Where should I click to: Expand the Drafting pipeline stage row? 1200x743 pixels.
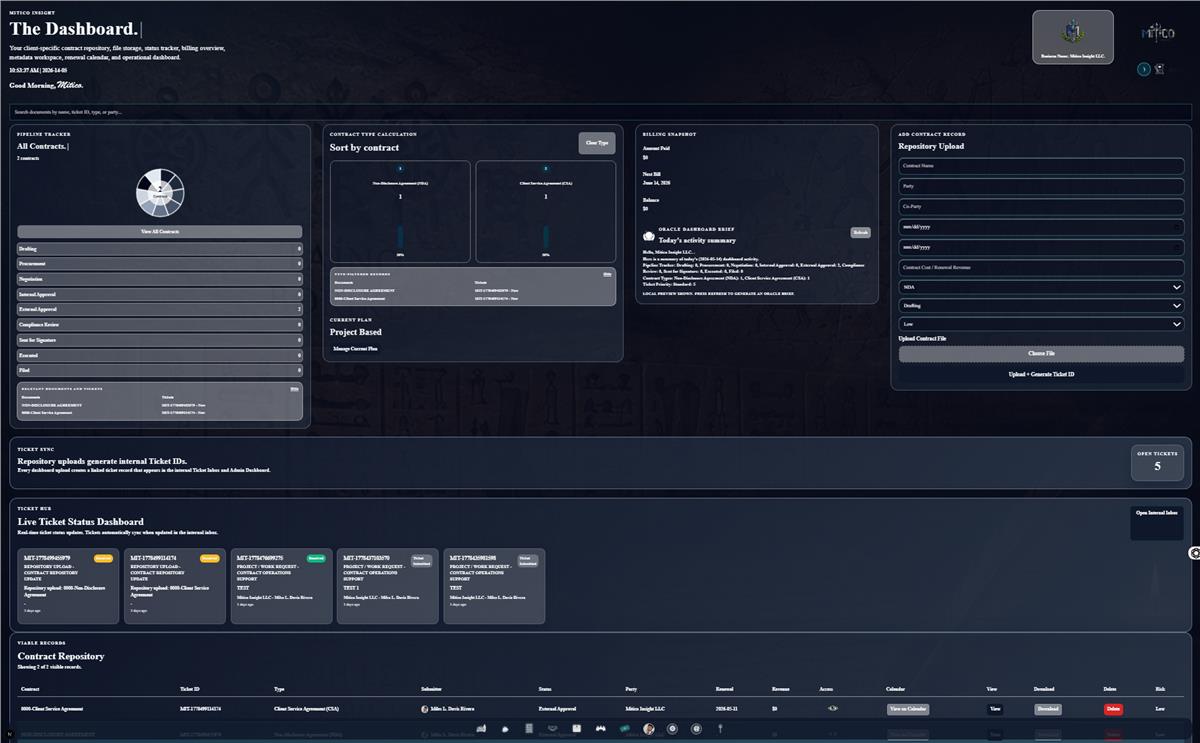160,249
